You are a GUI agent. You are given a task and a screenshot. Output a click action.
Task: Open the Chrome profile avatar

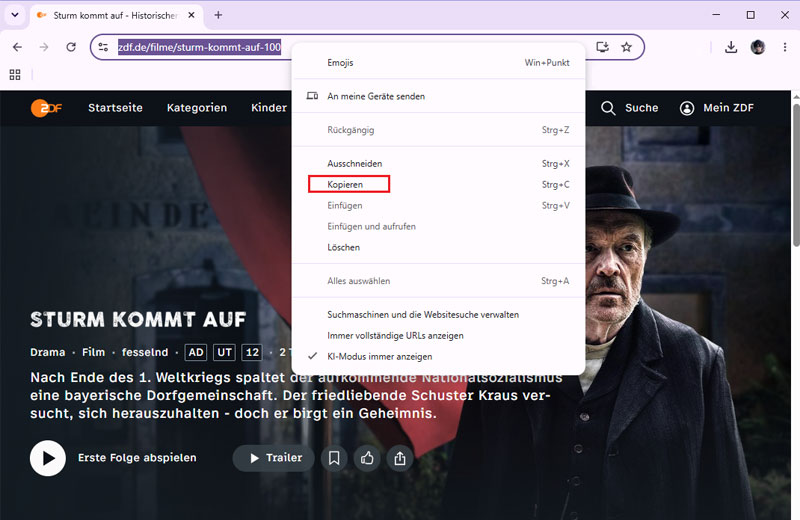[x=758, y=47]
